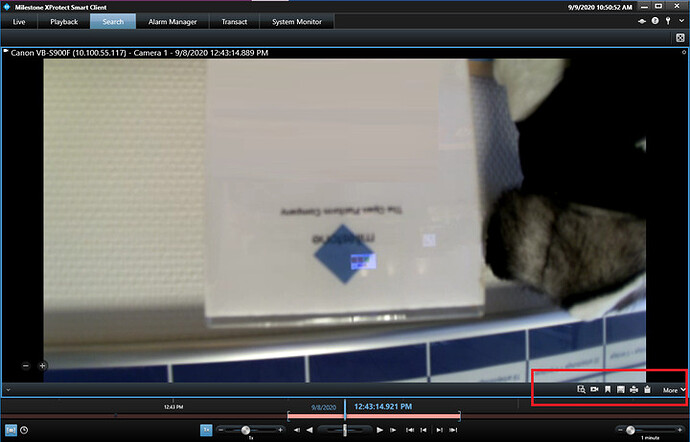Expand the top-right settings chevron menu
690x442 pixels.
point(681,21)
